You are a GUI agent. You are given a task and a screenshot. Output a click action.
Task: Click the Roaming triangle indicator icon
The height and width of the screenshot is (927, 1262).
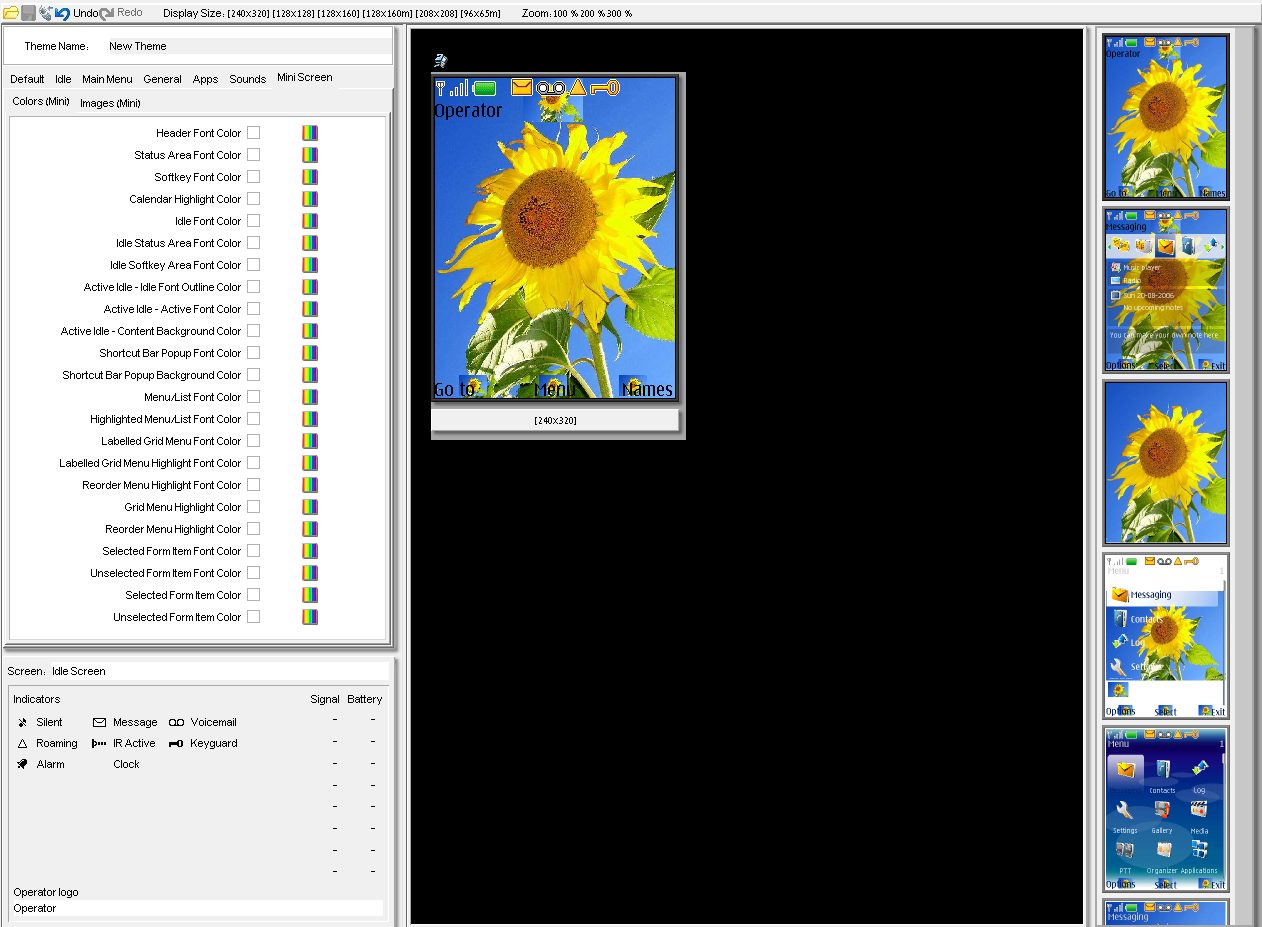pos(23,743)
